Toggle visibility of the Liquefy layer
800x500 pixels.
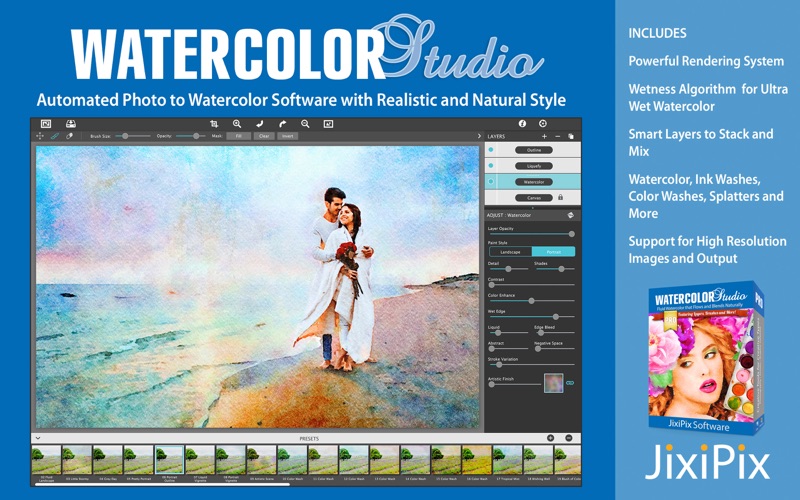491,166
